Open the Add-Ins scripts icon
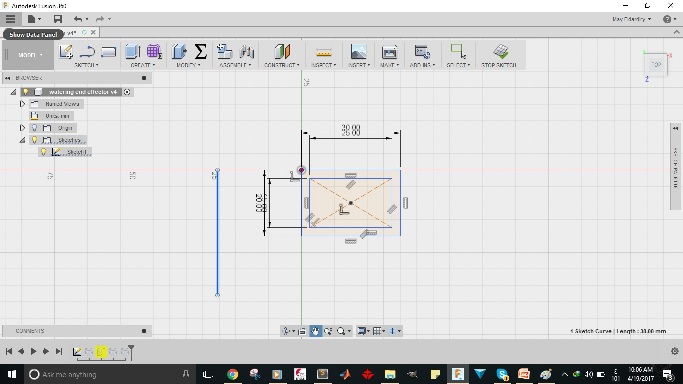This screenshot has width=683, height=384. click(x=422, y=52)
